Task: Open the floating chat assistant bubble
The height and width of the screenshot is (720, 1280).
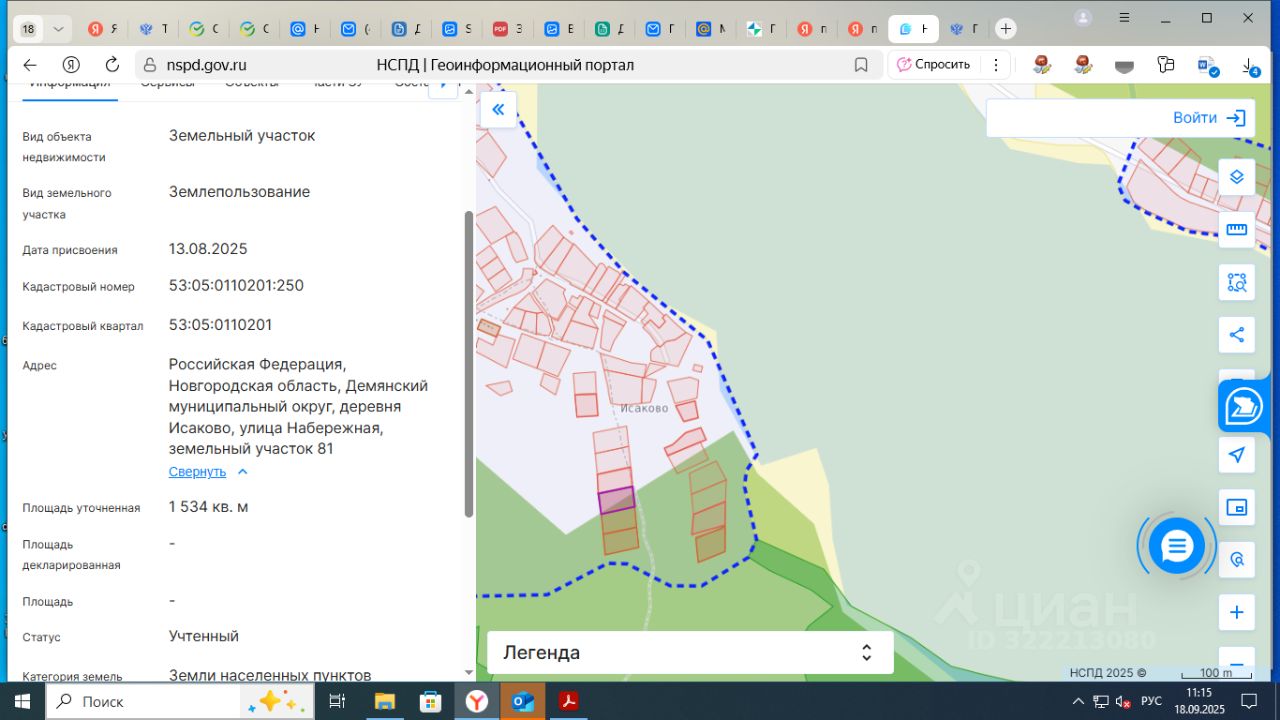Action: click(x=1176, y=546)
